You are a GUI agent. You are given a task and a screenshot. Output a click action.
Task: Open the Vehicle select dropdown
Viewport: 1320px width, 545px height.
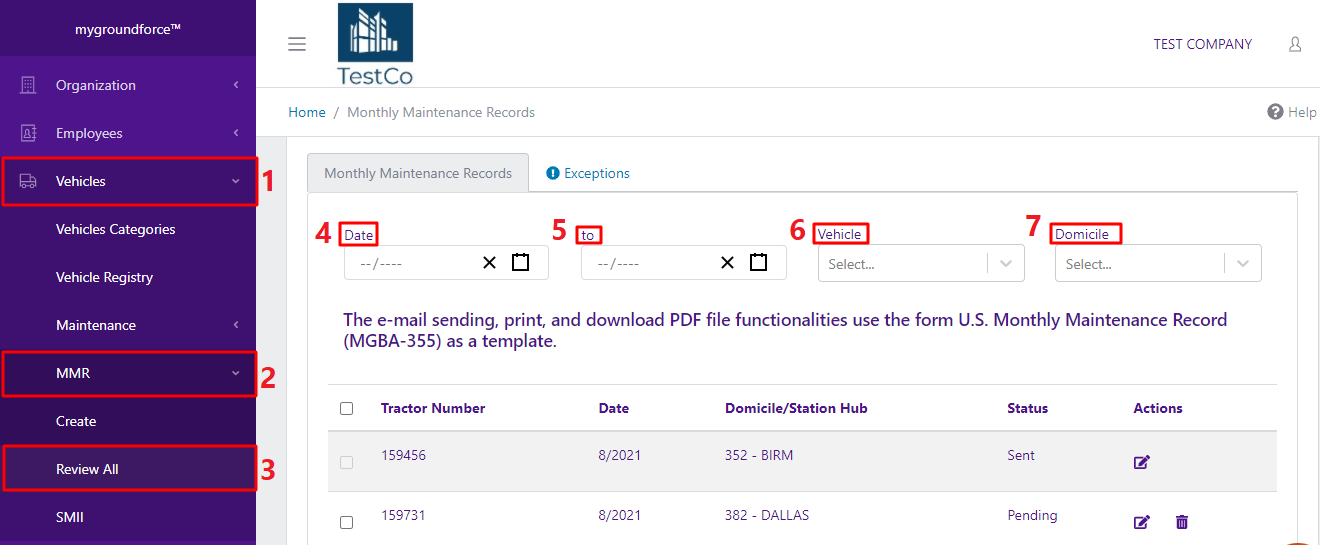click(x=921, y=264)
